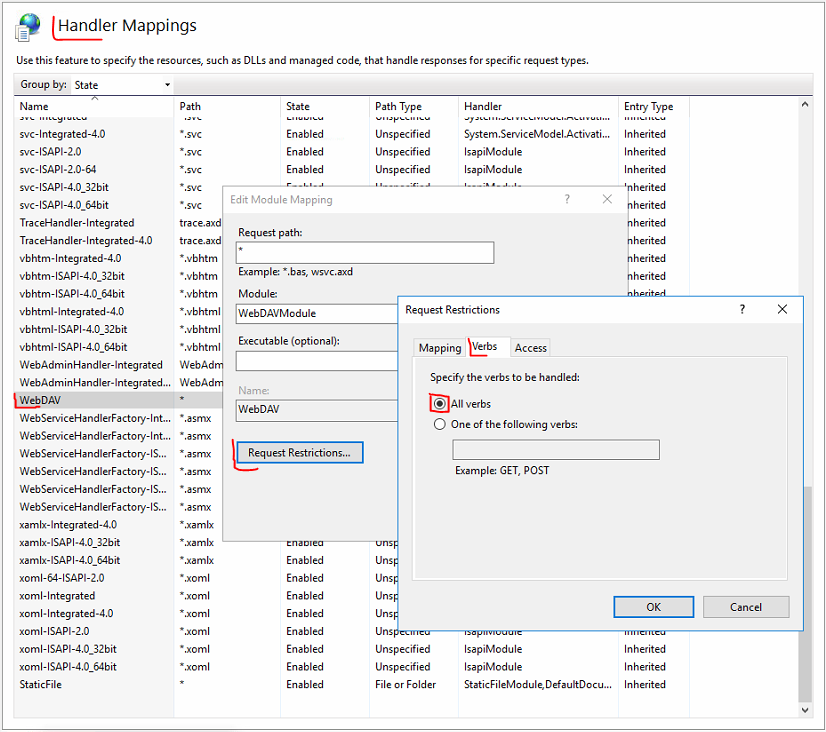
Task: Switch to the Mapping tab
Action: tap(439, 348)
